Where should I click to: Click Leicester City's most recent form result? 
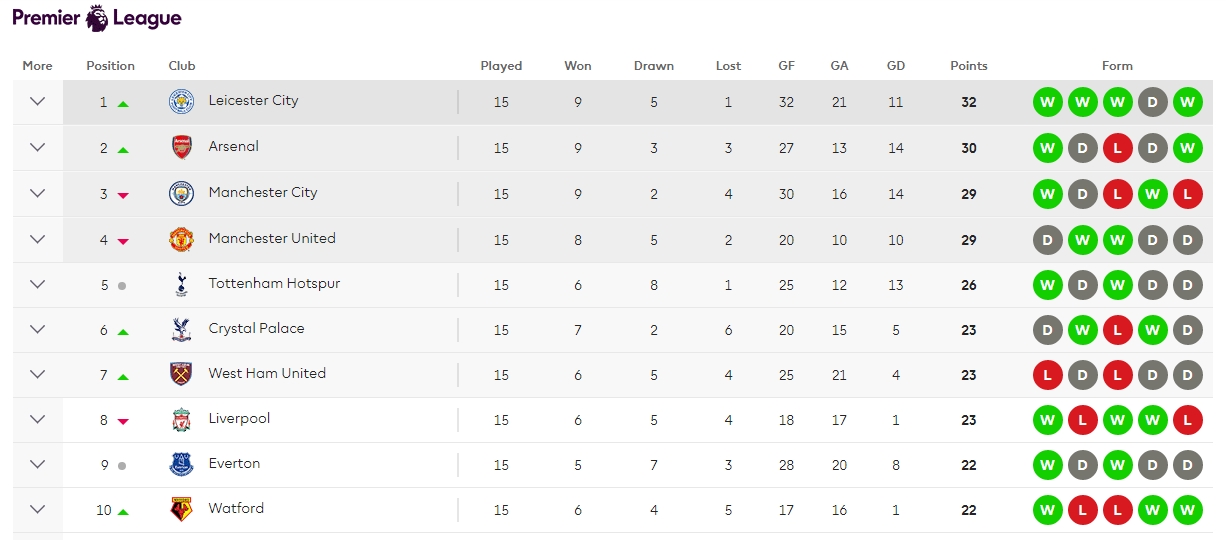point(1187,102)
